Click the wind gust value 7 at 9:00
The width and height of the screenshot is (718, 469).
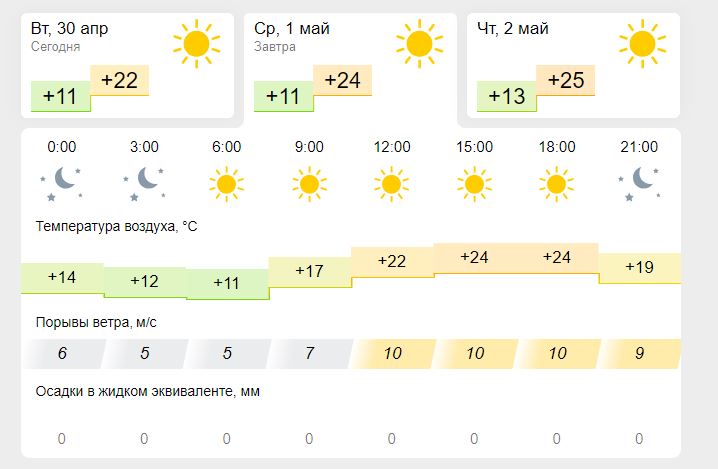309,354
